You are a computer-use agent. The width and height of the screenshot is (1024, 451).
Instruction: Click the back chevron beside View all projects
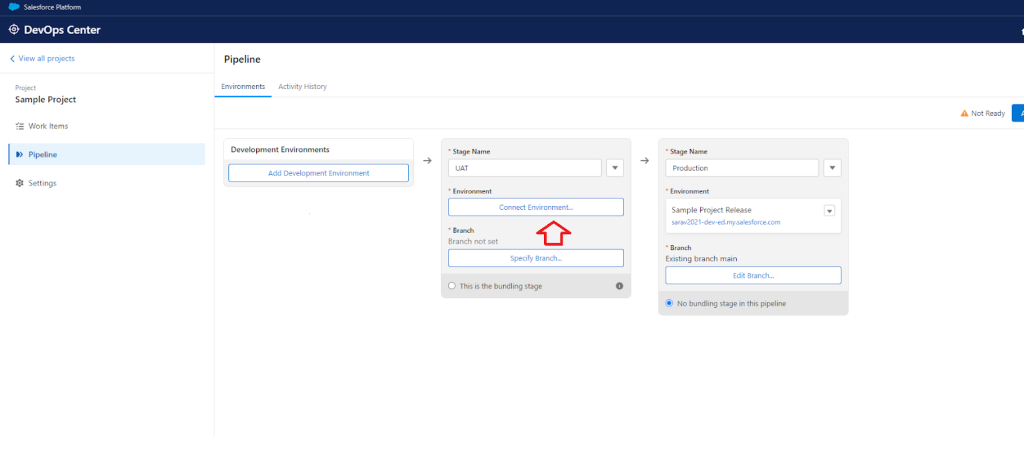click(x=12, y=59)
